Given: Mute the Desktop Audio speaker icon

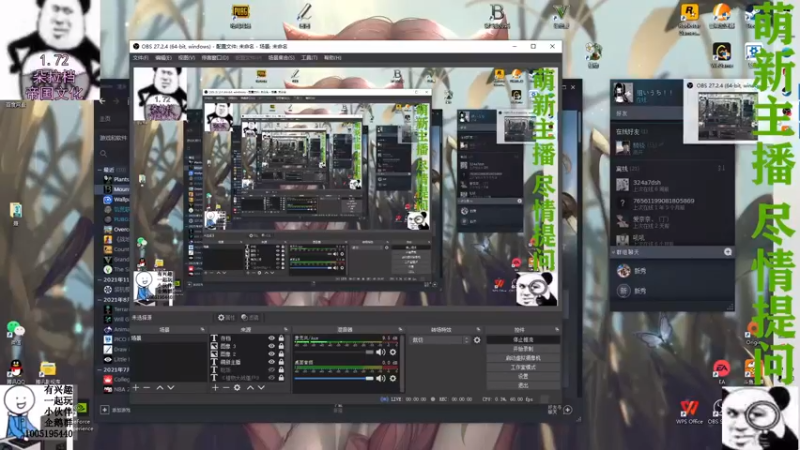Looking at the screenshot, I should tap(381, 378).
